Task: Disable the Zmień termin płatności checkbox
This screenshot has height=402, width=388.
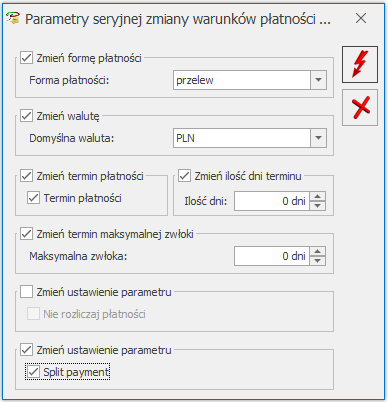Action: point(26,176)
